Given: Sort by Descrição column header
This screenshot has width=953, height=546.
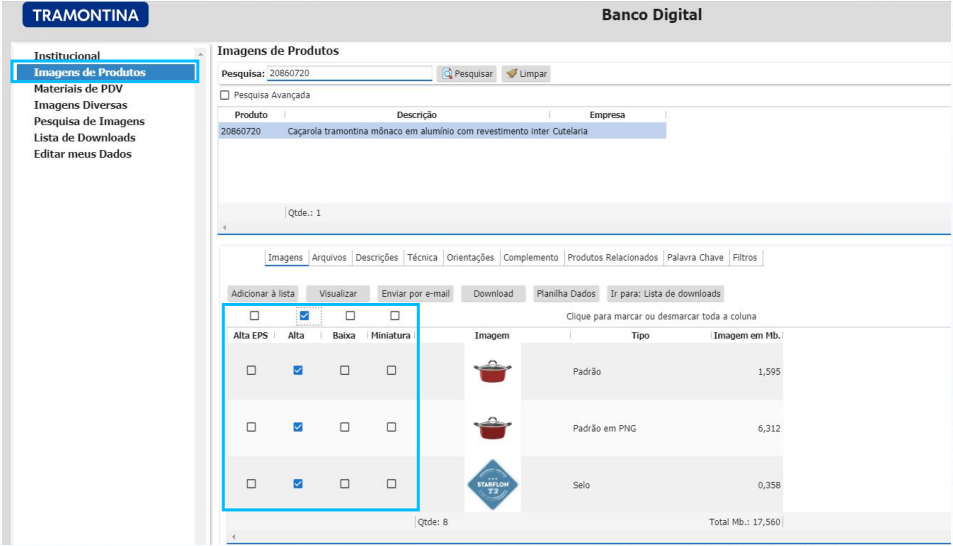Looking at the screenshot, I should click(x=417, y=115).
